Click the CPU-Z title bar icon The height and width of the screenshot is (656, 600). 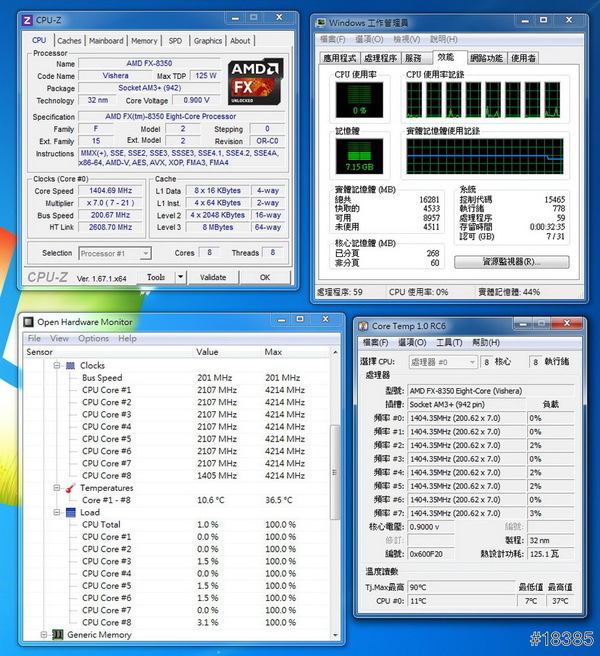27,21
